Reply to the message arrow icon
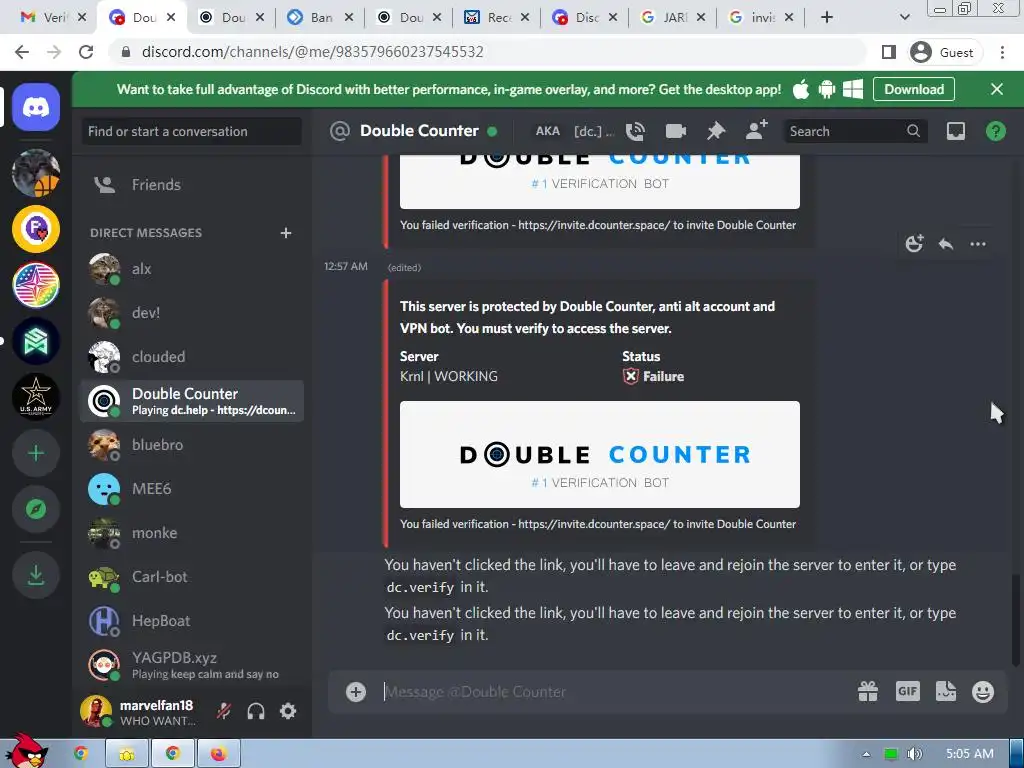The width and height of the screenshot is (1024, 768). (946, 244)
